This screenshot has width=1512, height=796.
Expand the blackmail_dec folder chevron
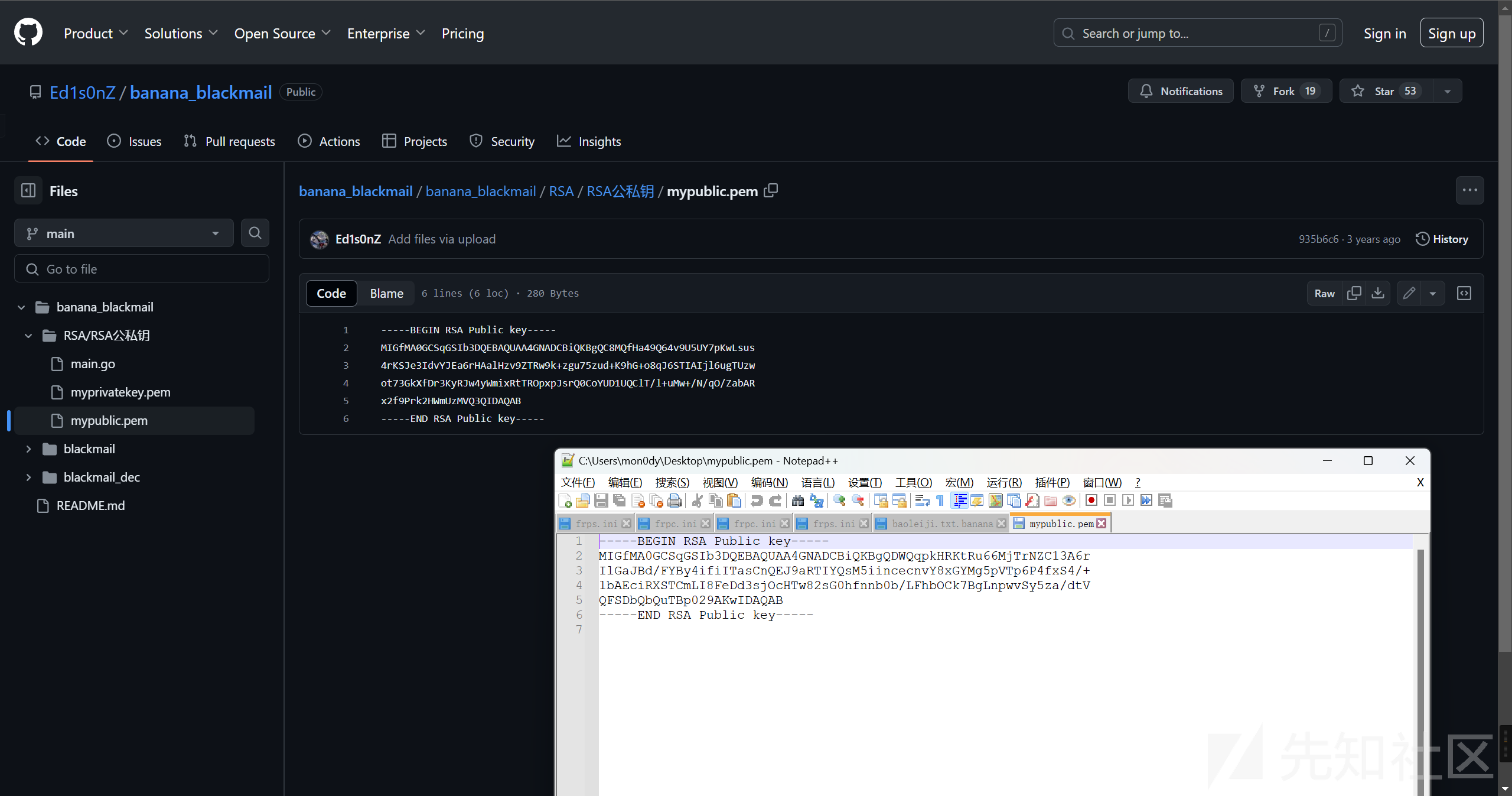[28, 477]
